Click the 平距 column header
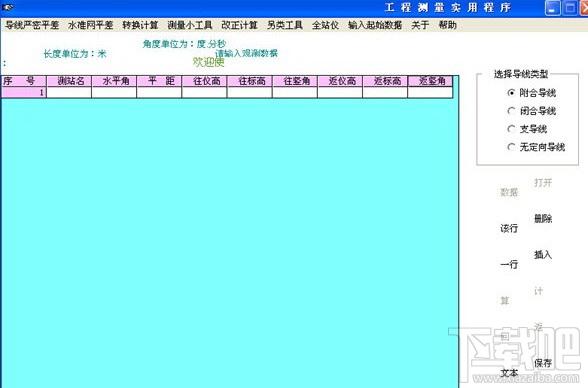588x388 pixels. (159, 81)
